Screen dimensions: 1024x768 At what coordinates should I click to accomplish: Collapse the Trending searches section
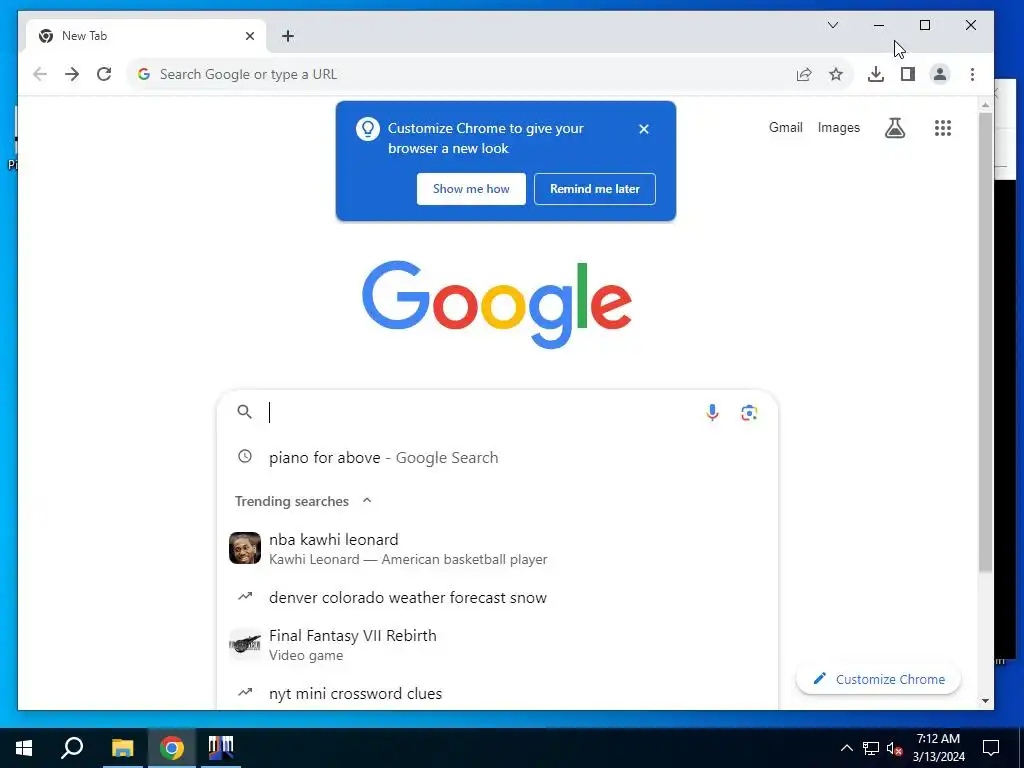point(367,501)
